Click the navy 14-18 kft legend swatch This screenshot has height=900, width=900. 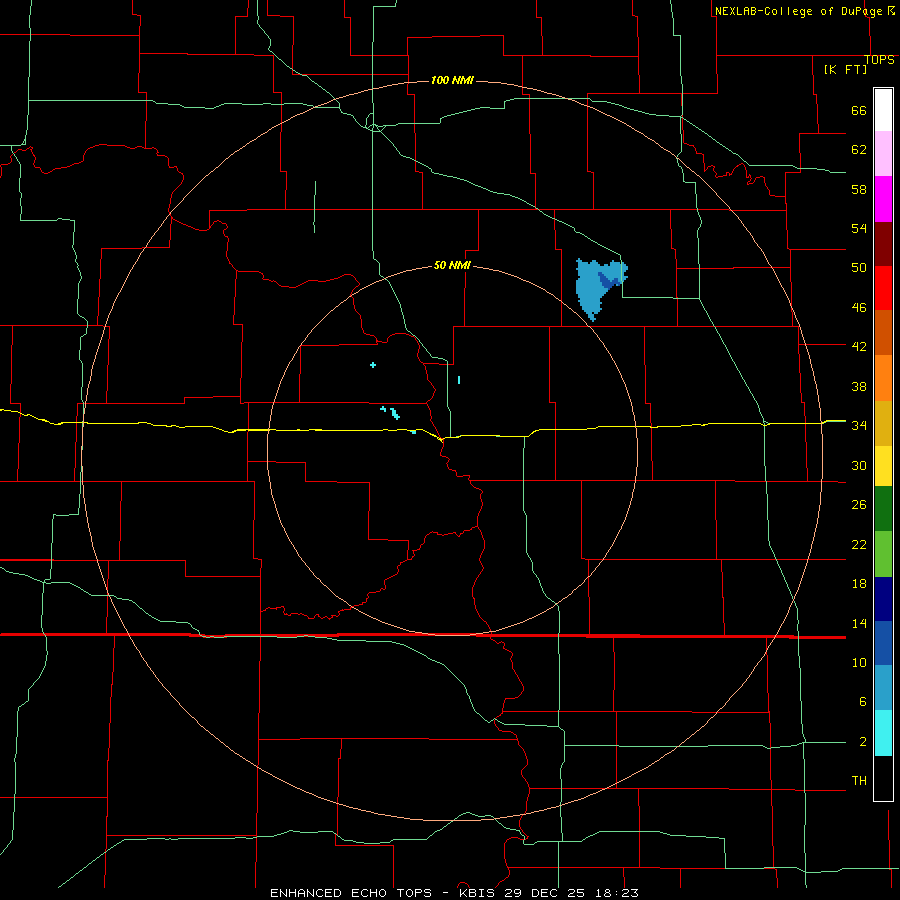pos(883,599)
